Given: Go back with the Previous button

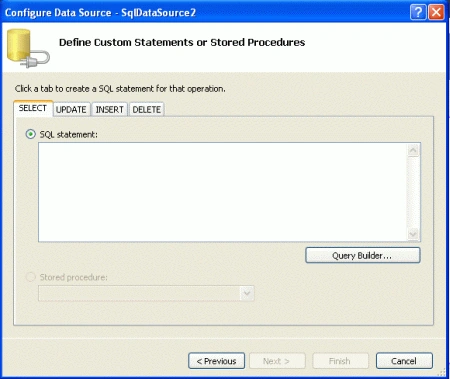Looking at the screenshot, I should 217,361.
